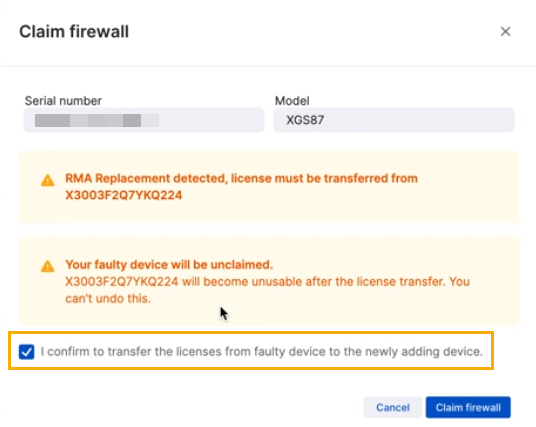Select the Model field showing XGS87

(394, 120)
